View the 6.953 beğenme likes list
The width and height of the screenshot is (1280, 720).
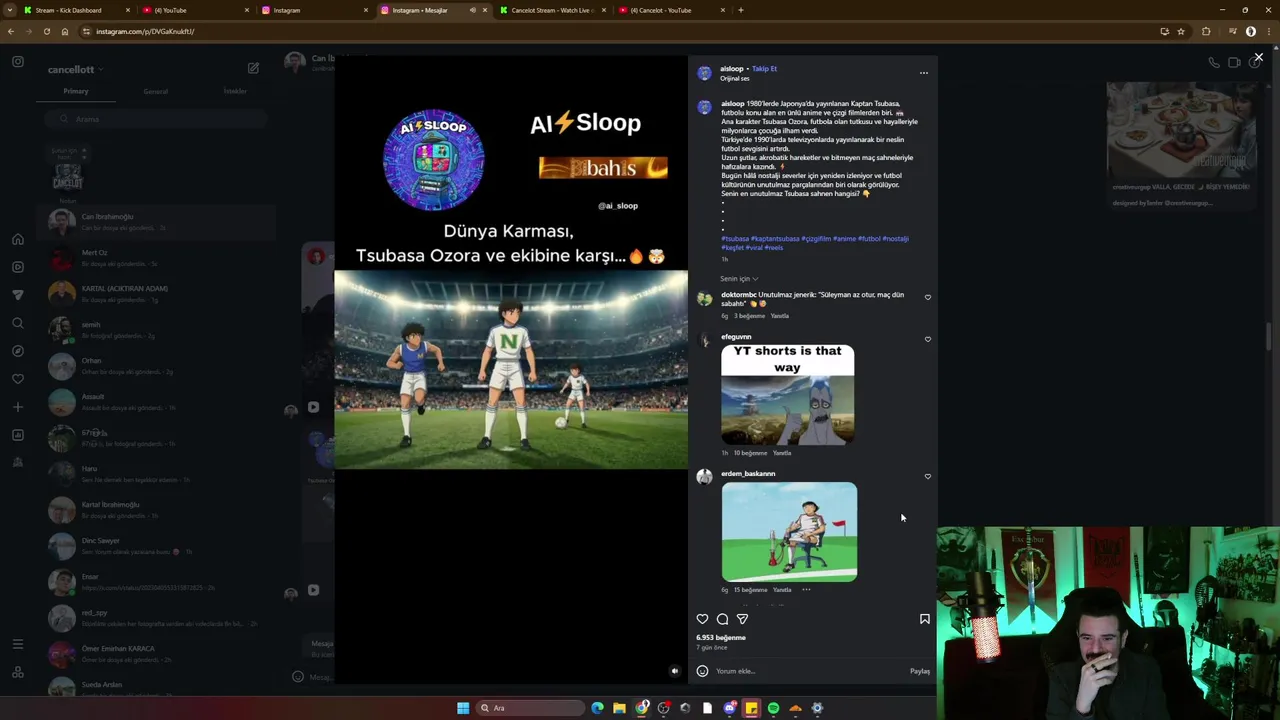tap(721, 637)
